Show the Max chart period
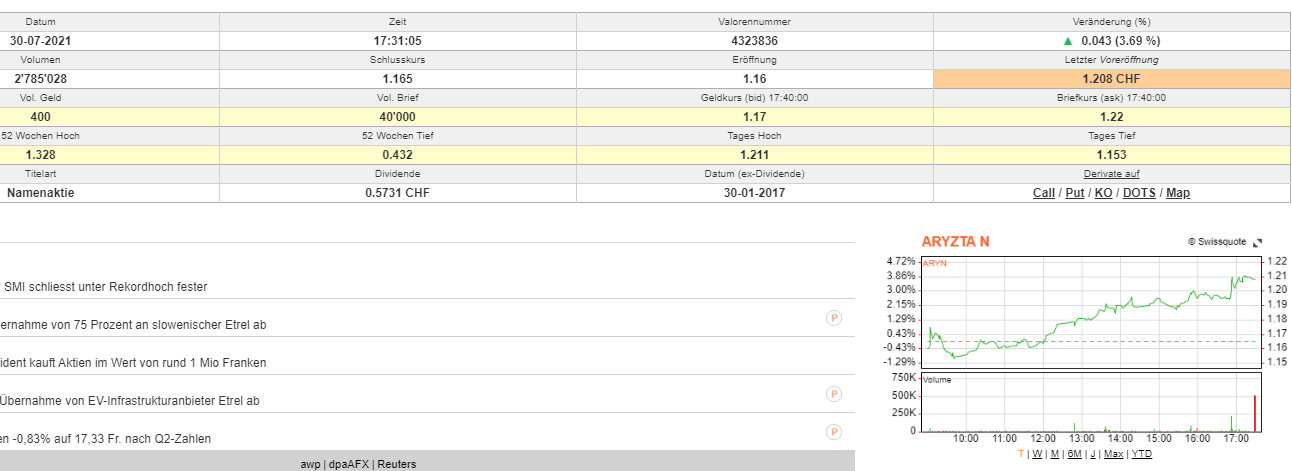Viewport: 1292px width, 471px height. click(1112, 454)
